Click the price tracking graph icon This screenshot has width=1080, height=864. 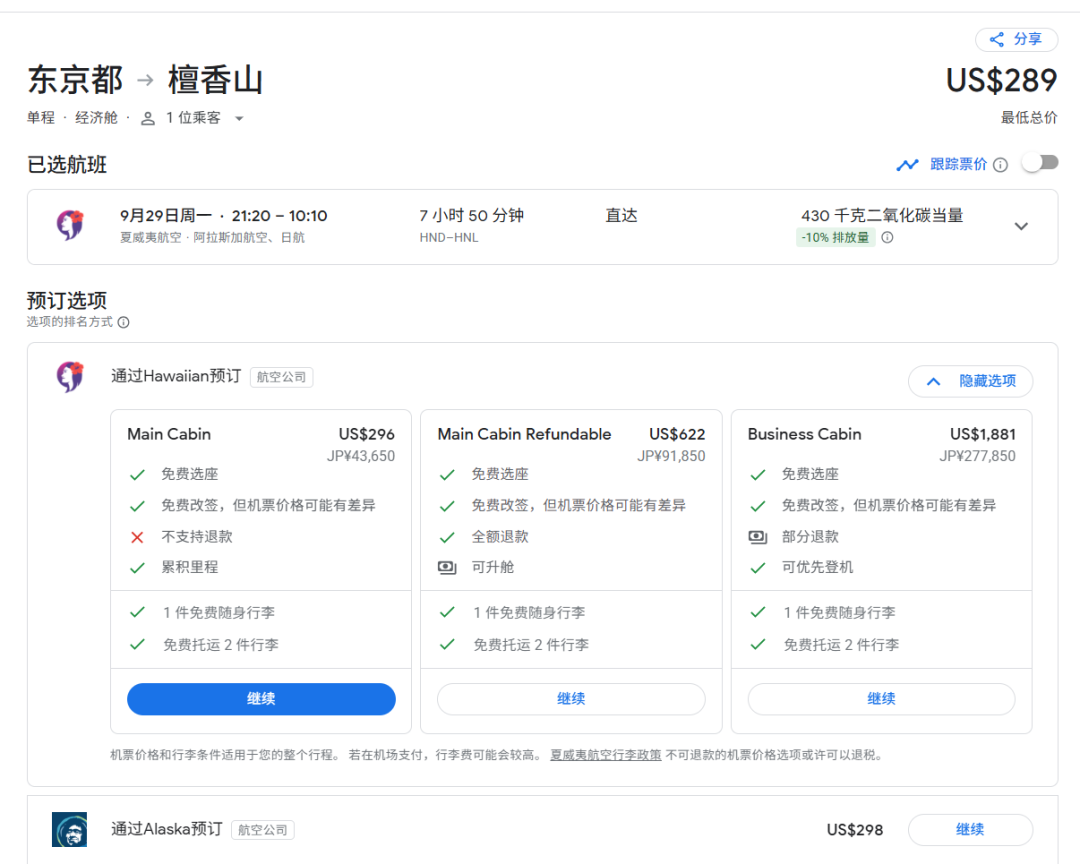click(907, 165)
